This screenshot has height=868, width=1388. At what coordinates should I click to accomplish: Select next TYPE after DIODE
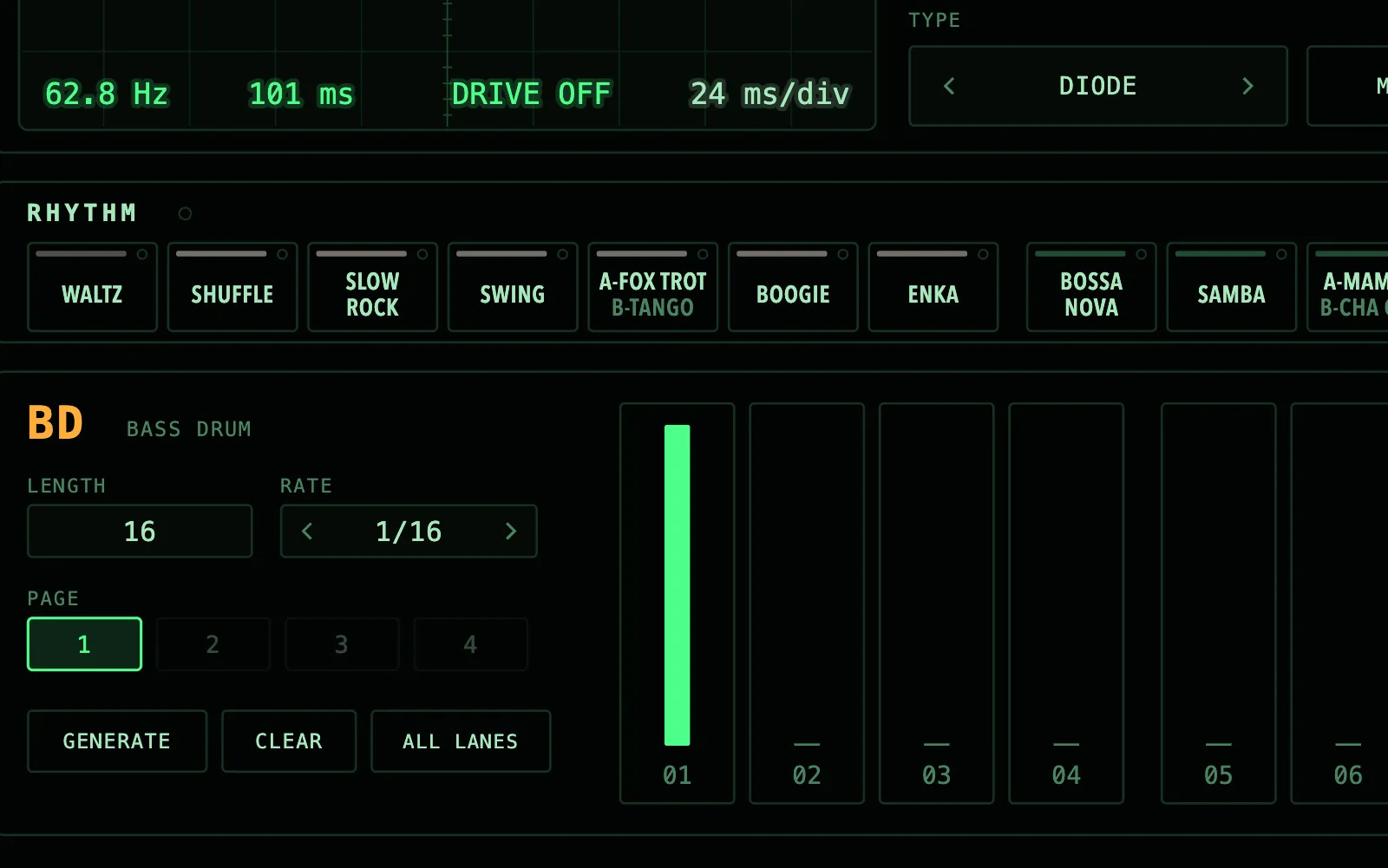(x=1247, y=86)
